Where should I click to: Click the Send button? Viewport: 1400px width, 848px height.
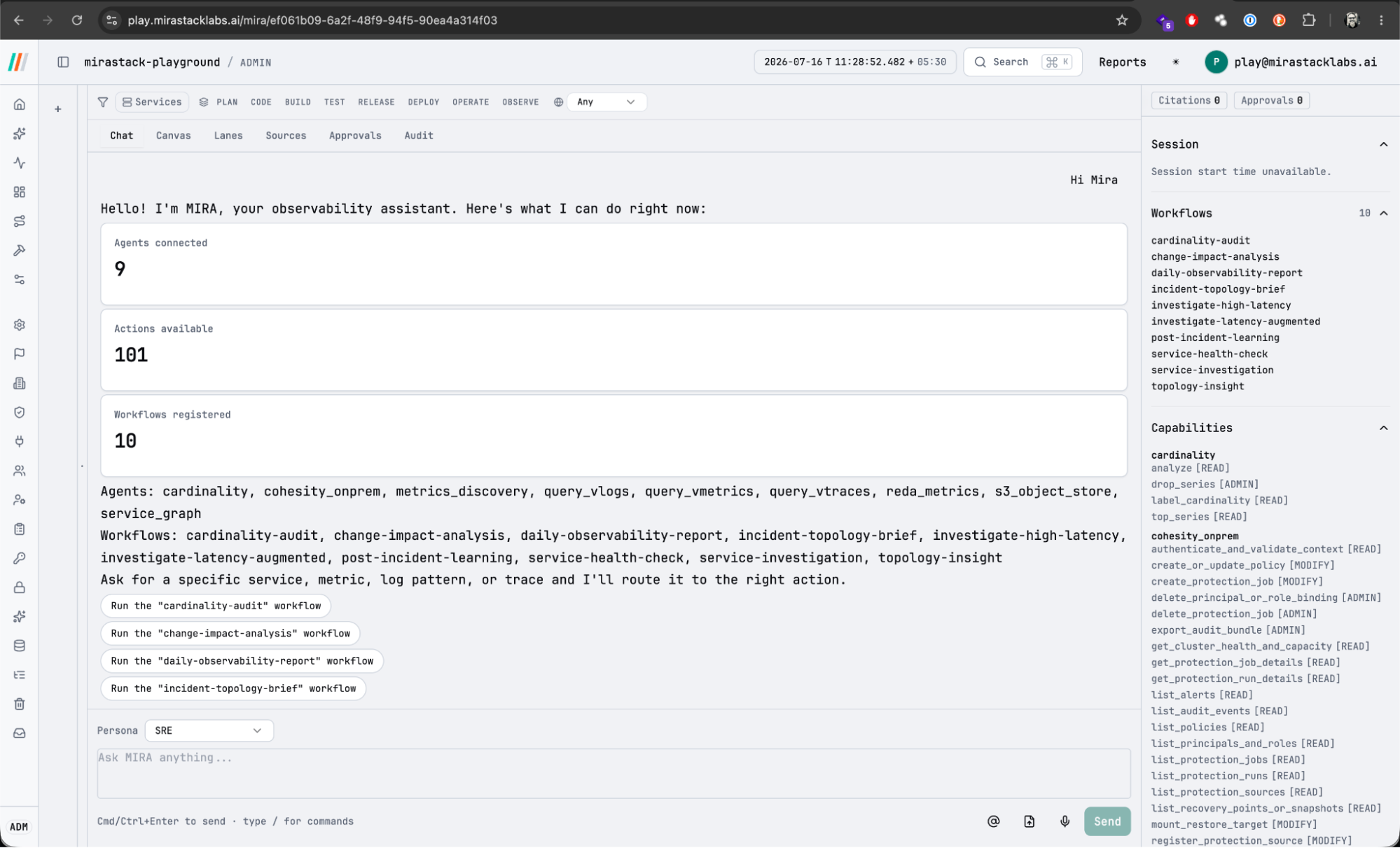[1107, 821]
